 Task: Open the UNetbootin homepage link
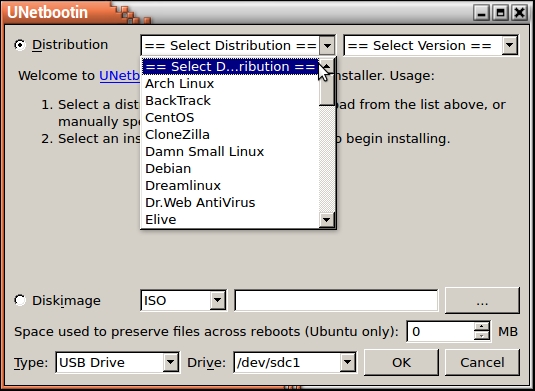click(119, 75)
